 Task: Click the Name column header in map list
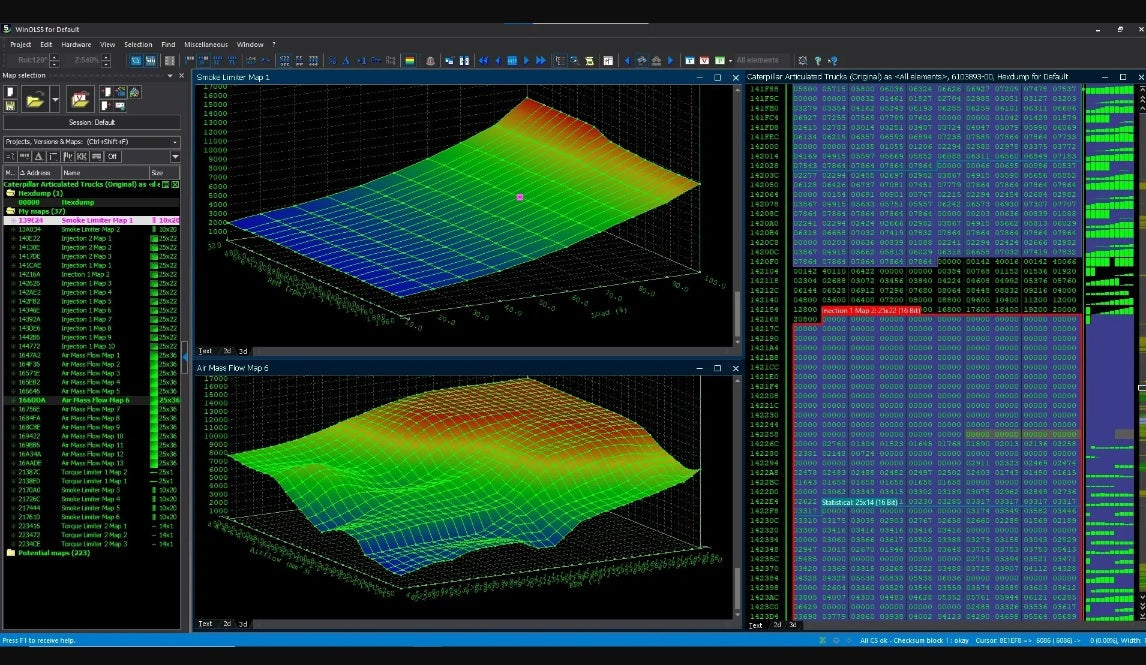72,173
